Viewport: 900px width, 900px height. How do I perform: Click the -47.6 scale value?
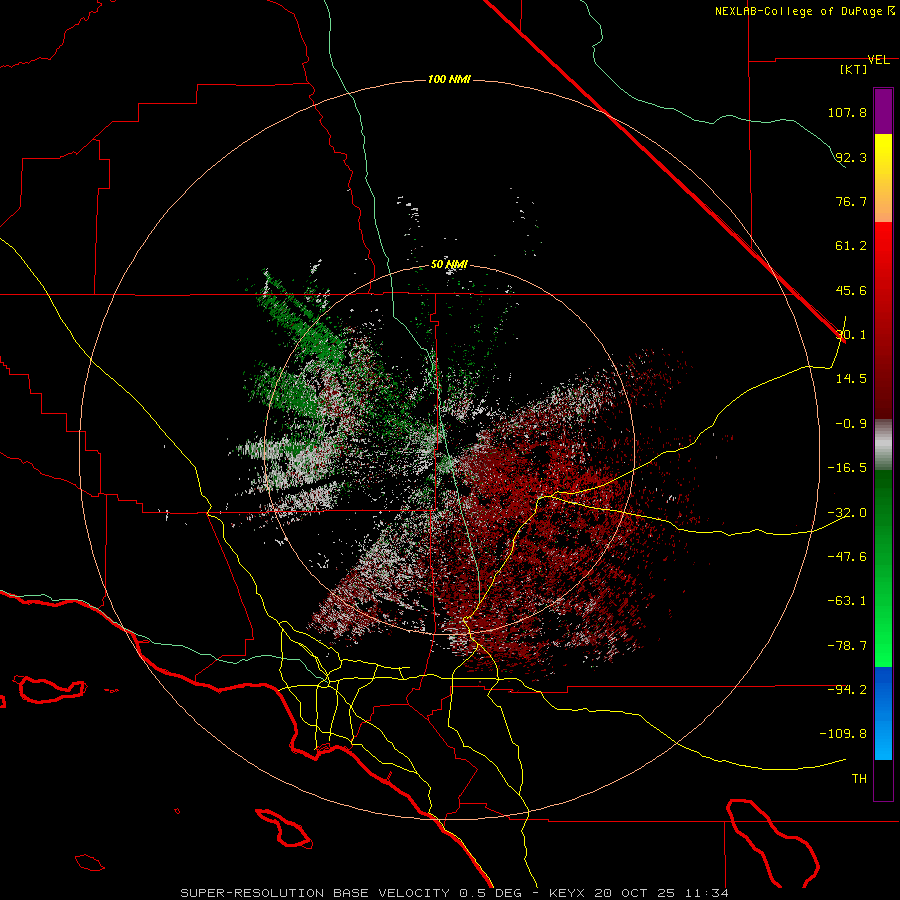847,557
